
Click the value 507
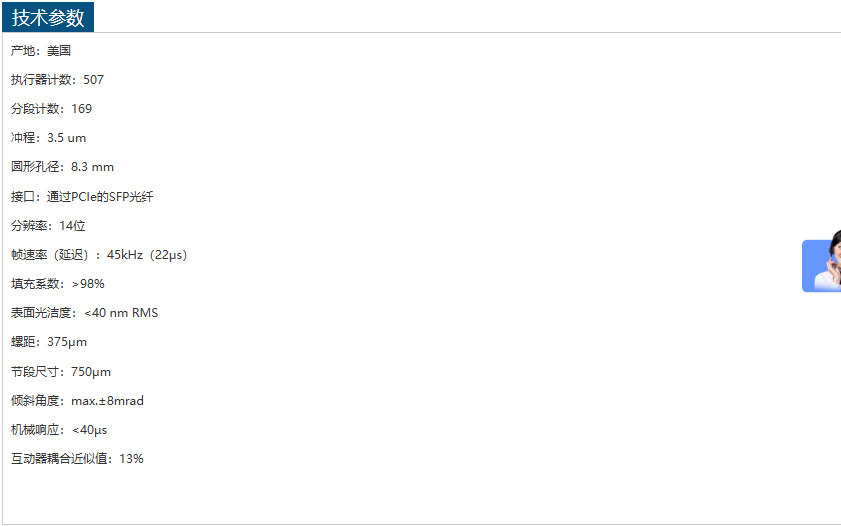coord(93,80)
